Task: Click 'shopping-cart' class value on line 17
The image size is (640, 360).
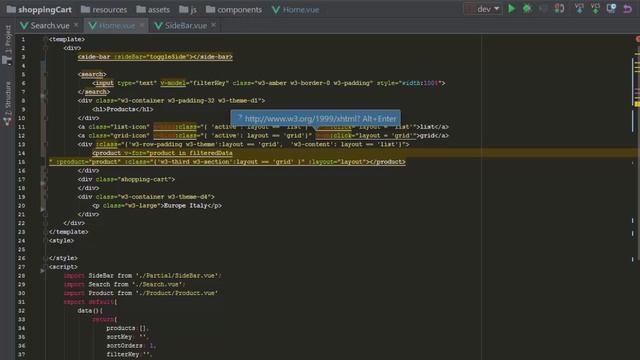Action: pos(145,180)
